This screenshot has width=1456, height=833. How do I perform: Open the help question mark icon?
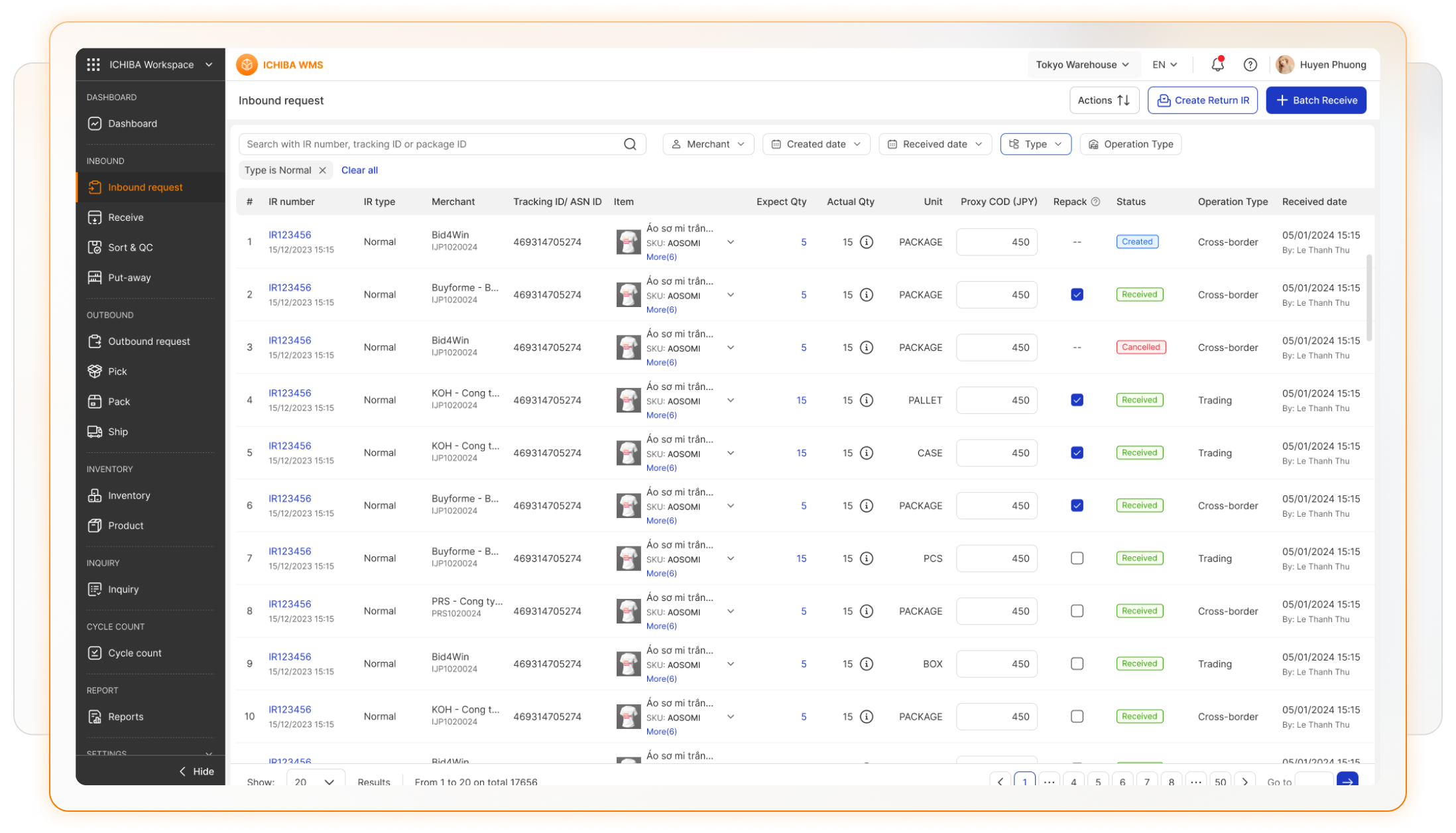point(1250,64)
